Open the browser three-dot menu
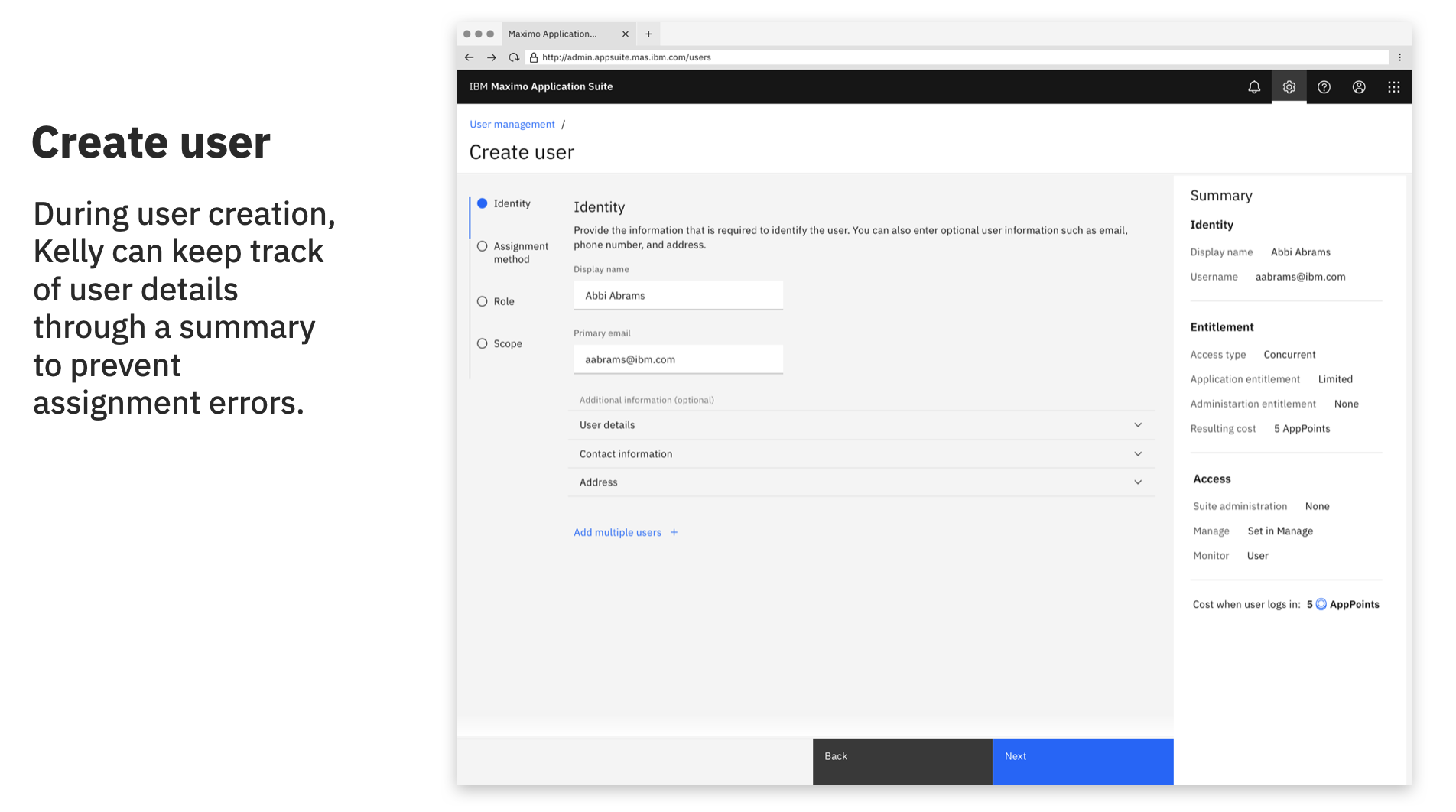The image size is (1456, 812). pos(1399,57)
